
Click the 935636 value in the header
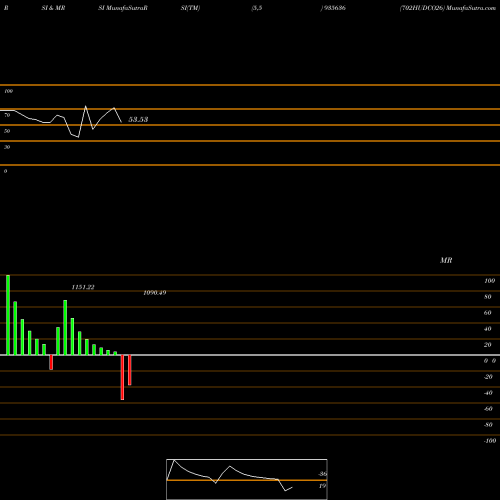[x=334, y=8]
